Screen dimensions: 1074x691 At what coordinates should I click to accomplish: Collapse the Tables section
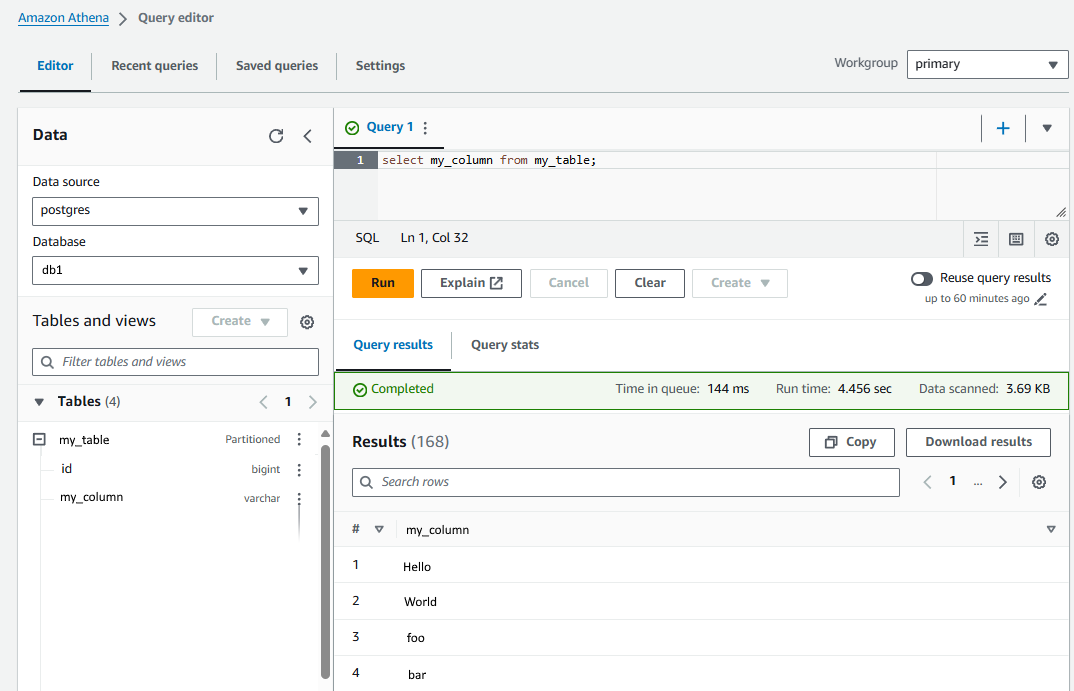pyautogui.click(x=39, y=402)
